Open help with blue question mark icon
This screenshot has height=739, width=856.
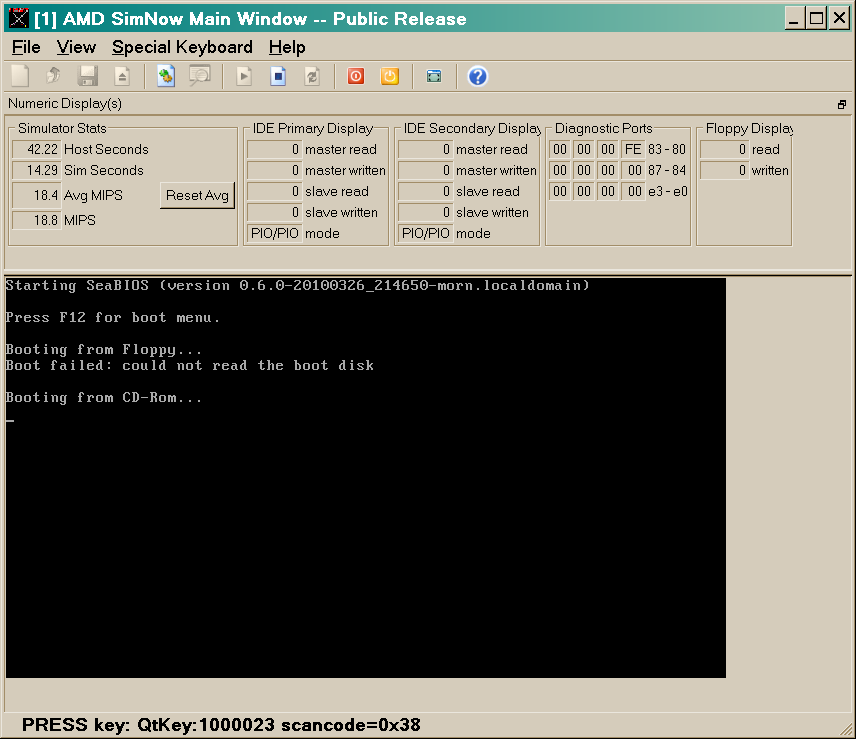(478, 76)
